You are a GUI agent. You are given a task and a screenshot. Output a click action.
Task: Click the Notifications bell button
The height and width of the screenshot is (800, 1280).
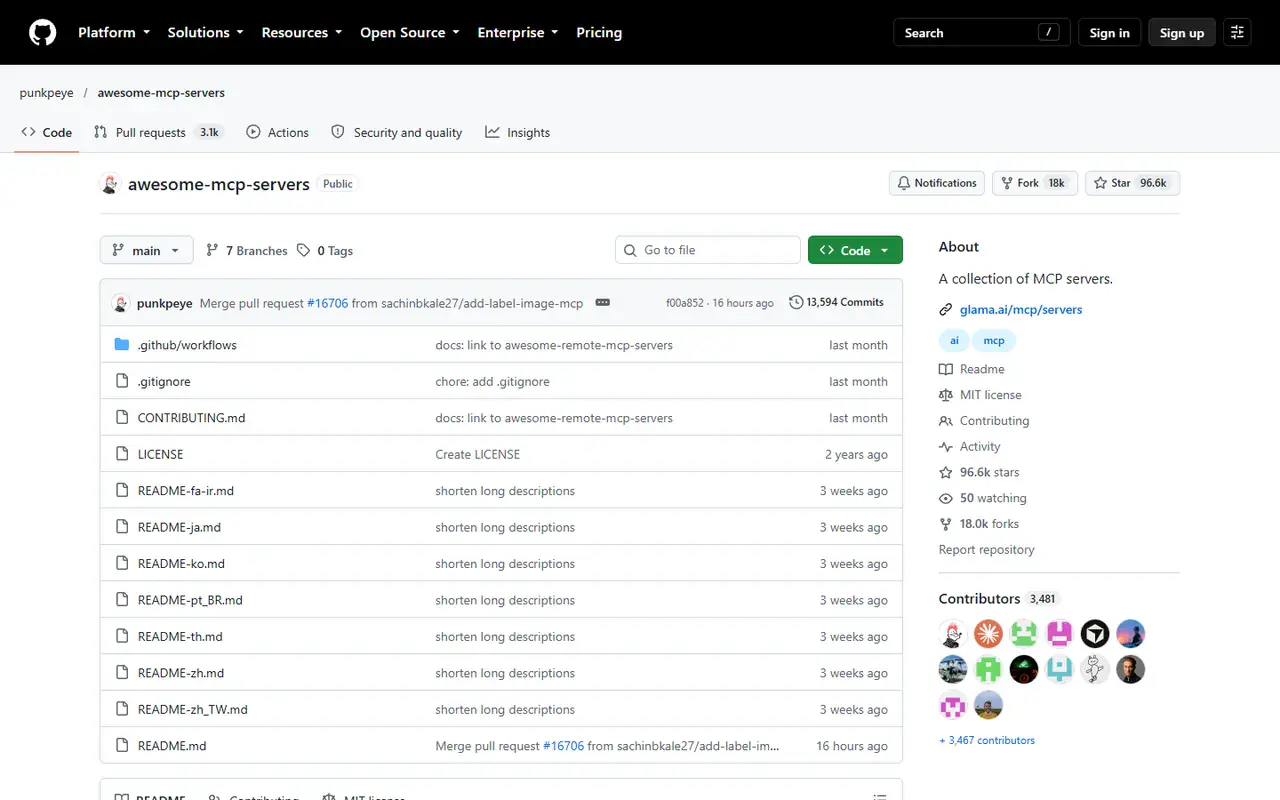[x=936, y=183]
